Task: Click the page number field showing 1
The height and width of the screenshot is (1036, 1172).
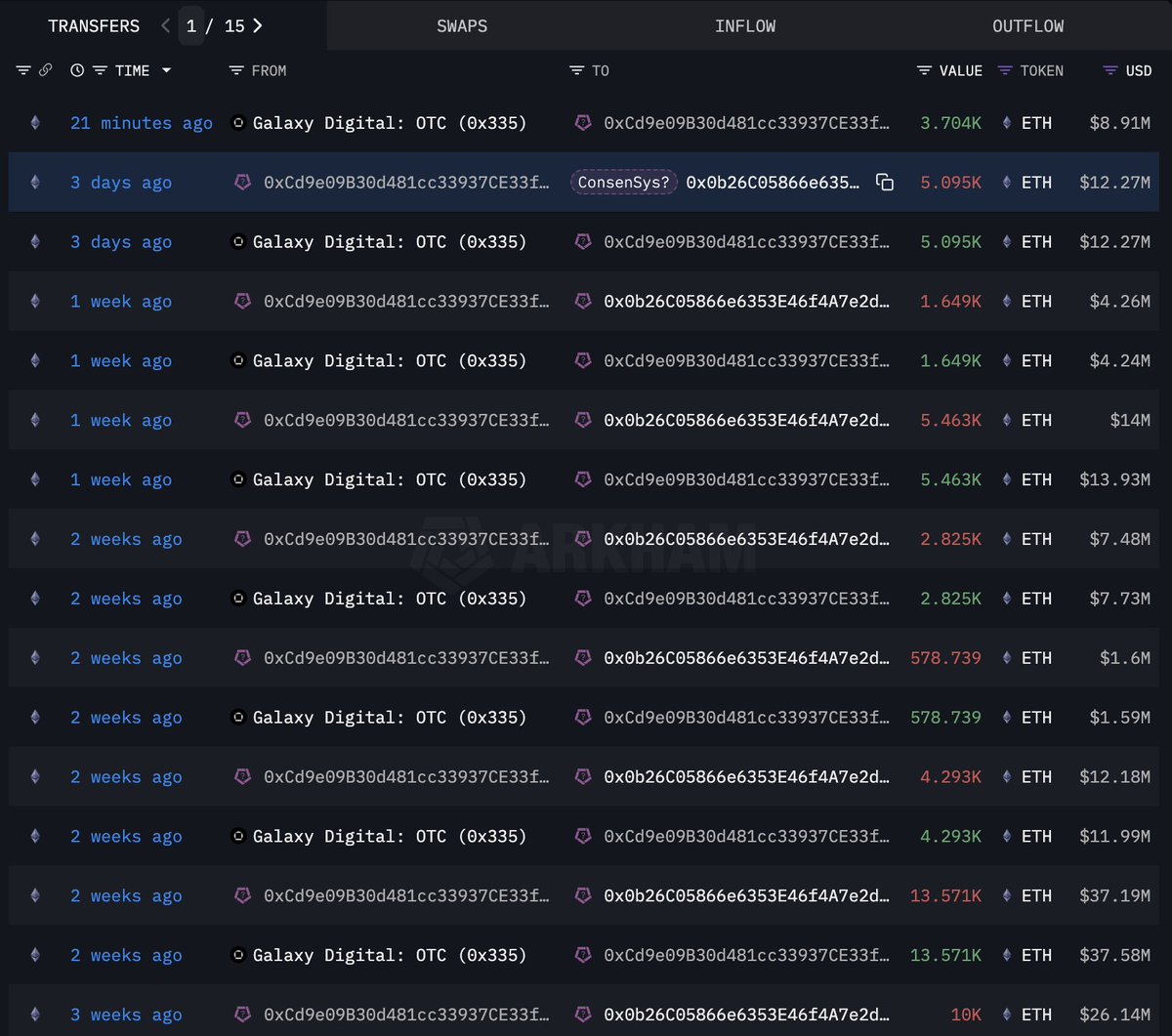Action: coord(192,26)
